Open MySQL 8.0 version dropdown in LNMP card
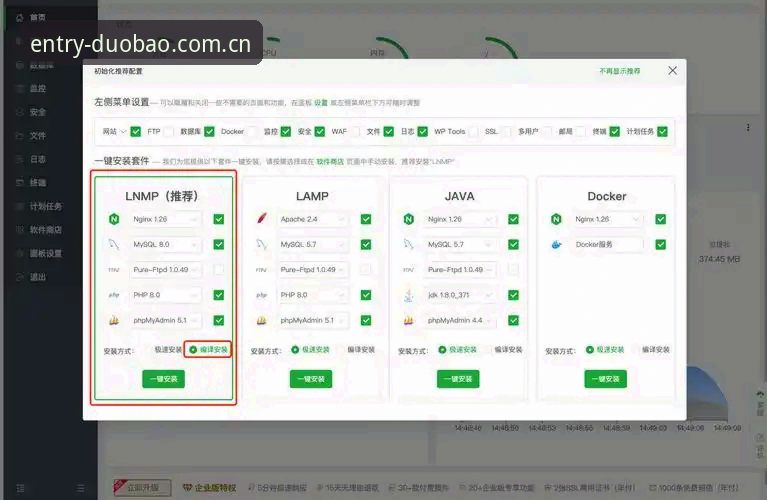This screenshot has width=767, height=500. [x=165, y=244]
